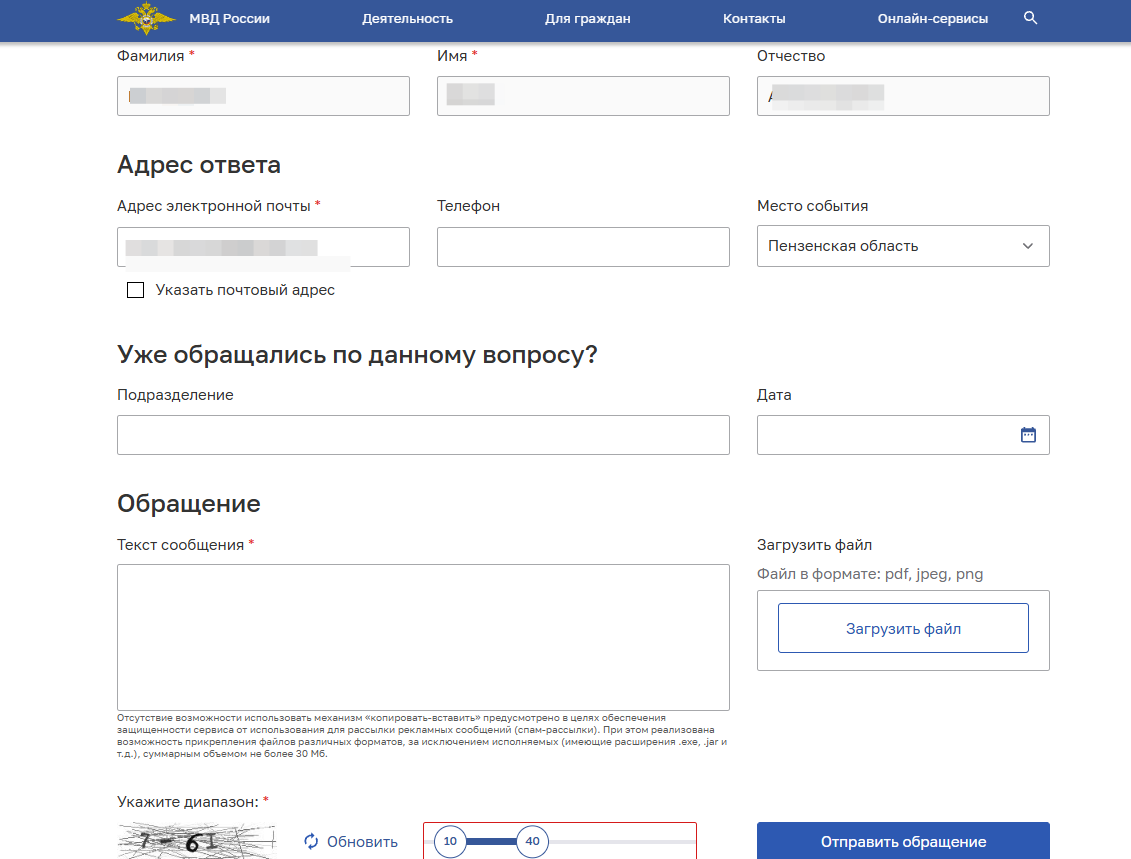Submit the form via Отправить обращение

click(903, 842)
